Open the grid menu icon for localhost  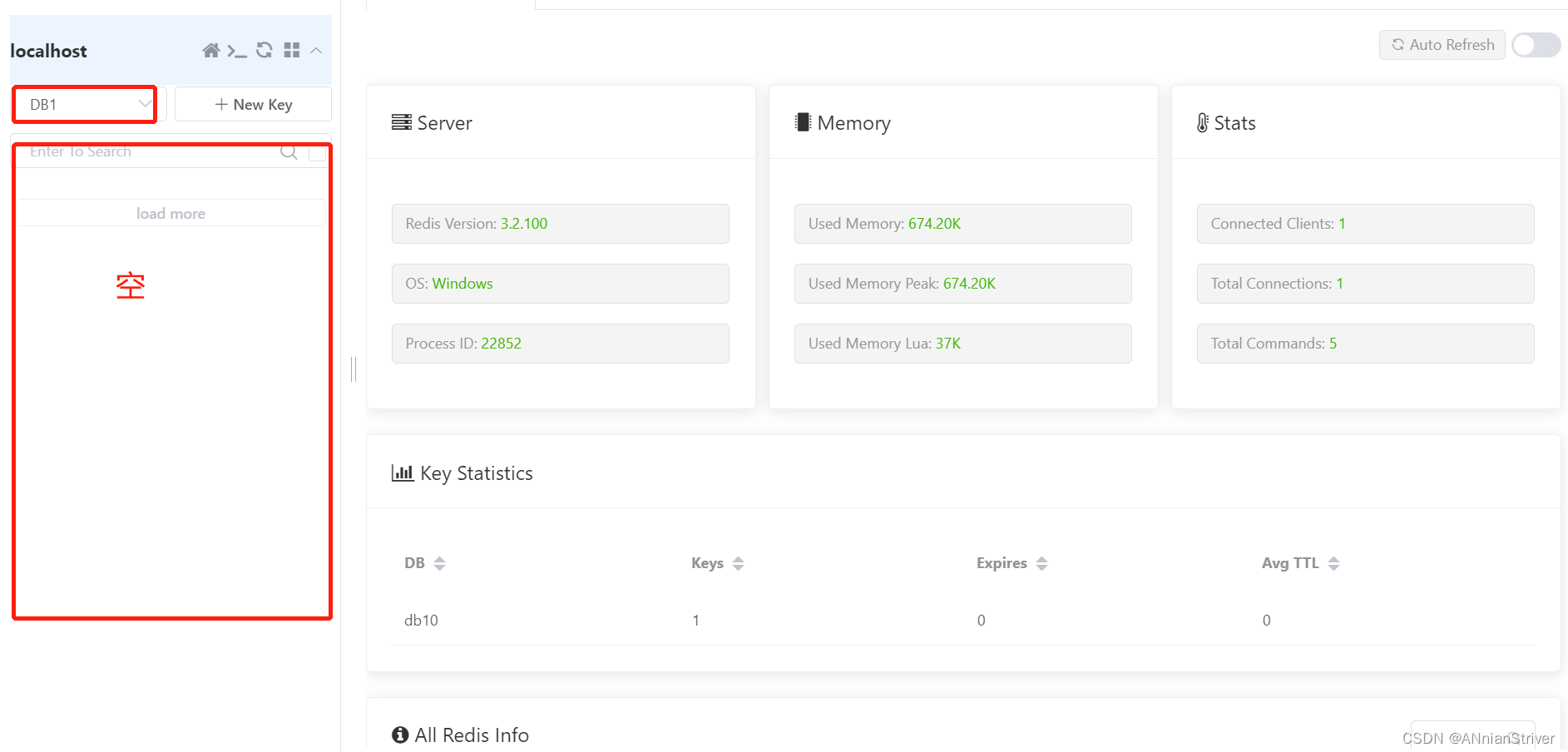pyautogui.click(x=291, y=51)
